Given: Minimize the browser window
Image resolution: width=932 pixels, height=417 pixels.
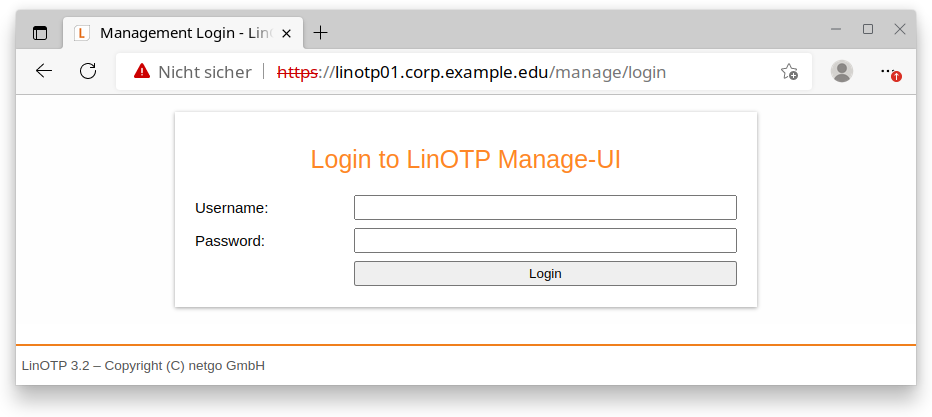Looking at the screenshot, I should (835, 30).
